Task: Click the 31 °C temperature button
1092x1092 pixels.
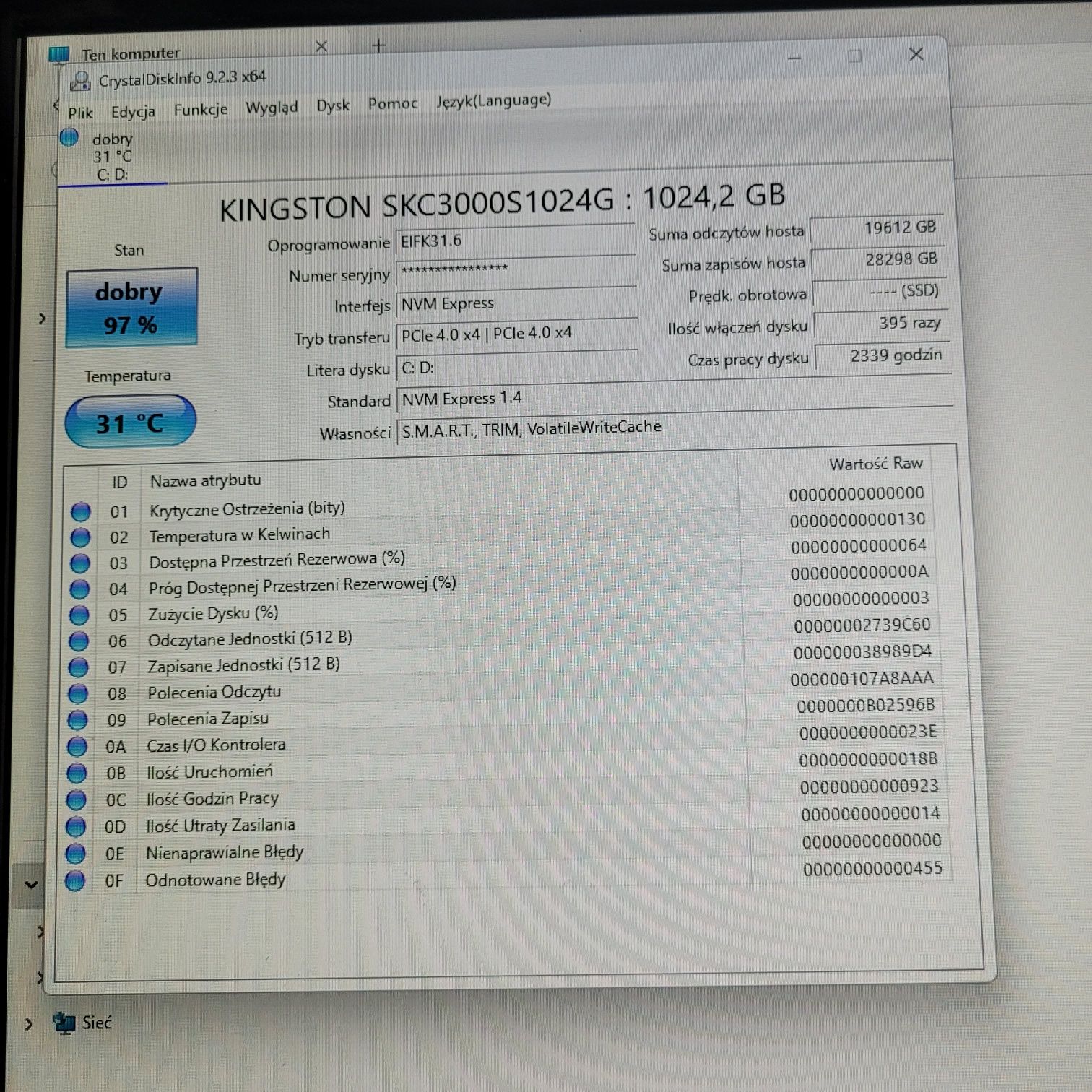Action: point(130,421)
